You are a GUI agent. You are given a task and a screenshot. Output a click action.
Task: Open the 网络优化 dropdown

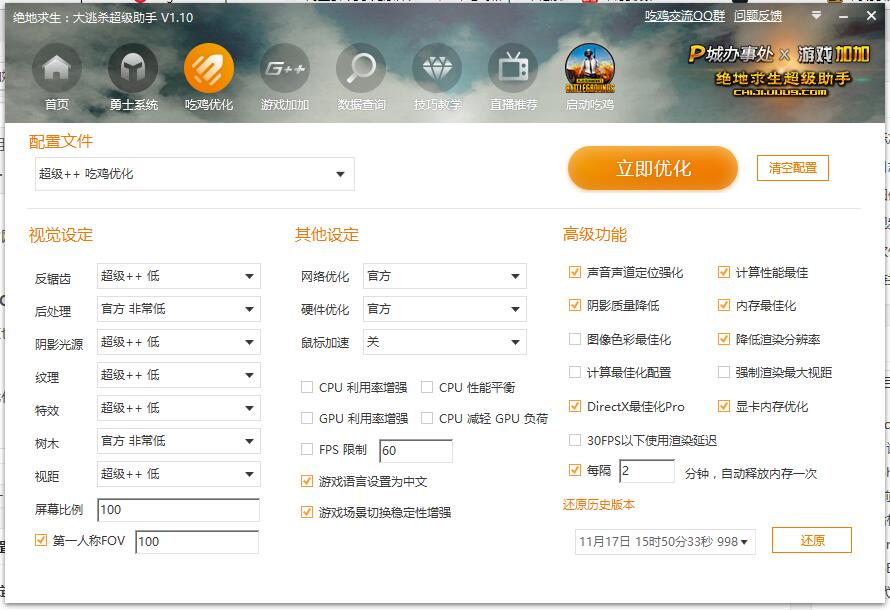(444, 276)
